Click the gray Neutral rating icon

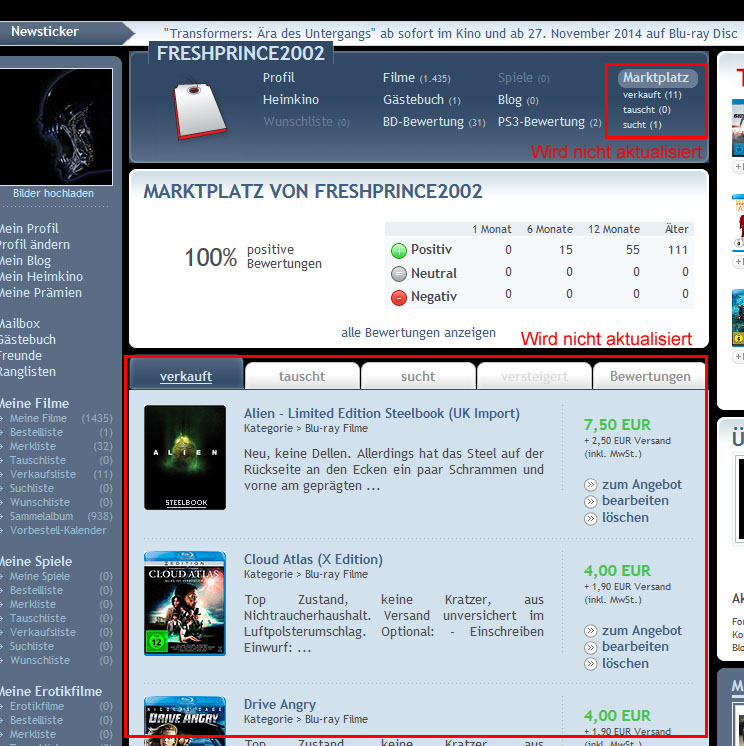(x=398, y=274)
